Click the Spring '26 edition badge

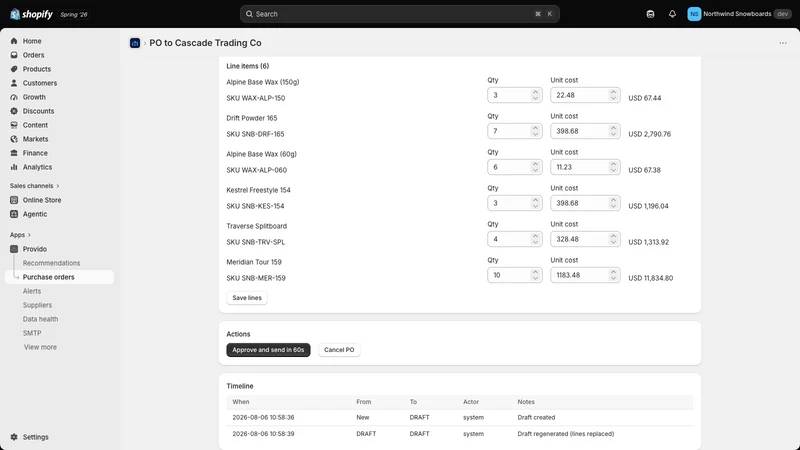[74, 14]
